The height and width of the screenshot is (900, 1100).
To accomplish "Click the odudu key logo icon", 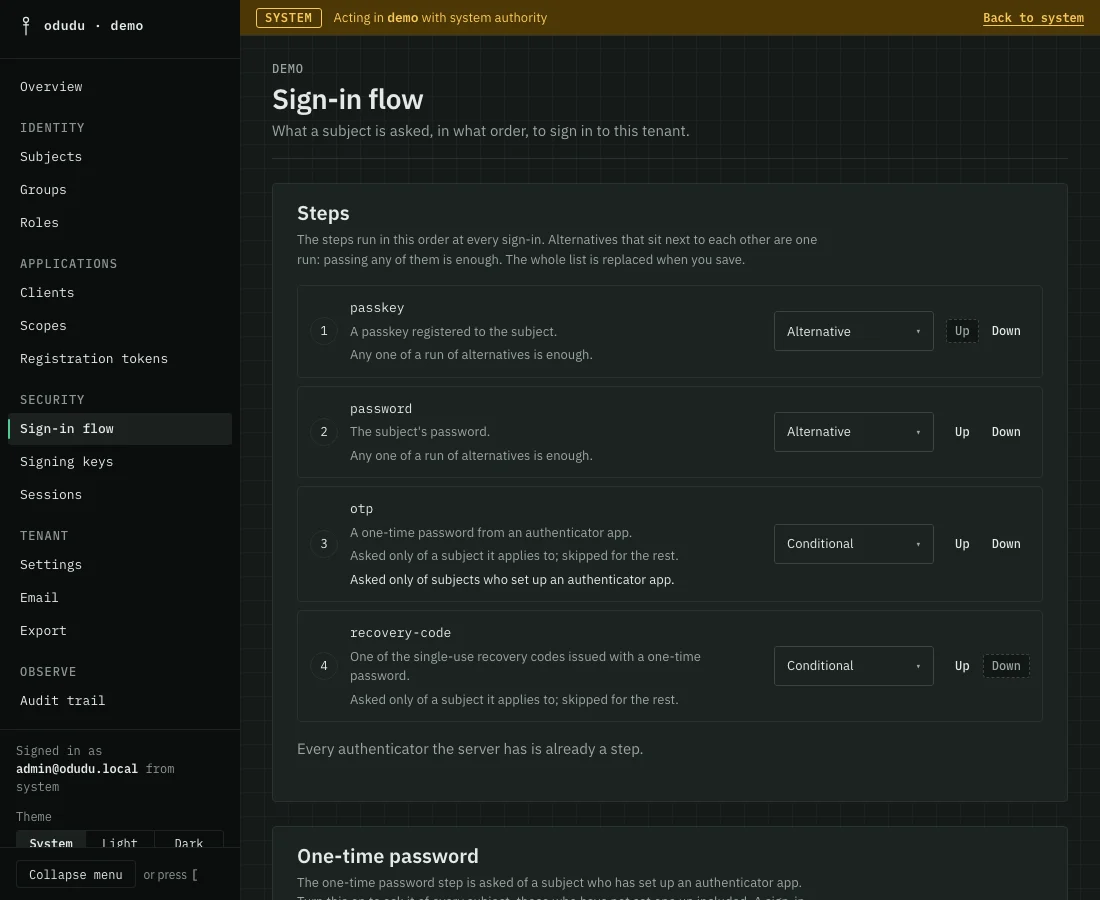I will (26, 26).
